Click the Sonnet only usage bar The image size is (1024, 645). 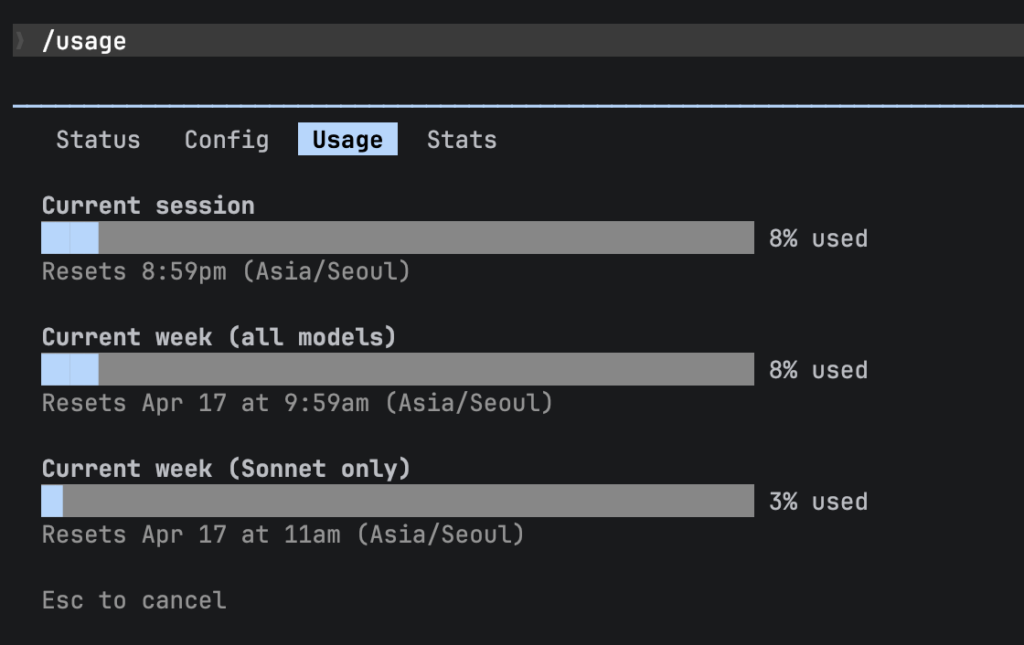coord(397,501)
